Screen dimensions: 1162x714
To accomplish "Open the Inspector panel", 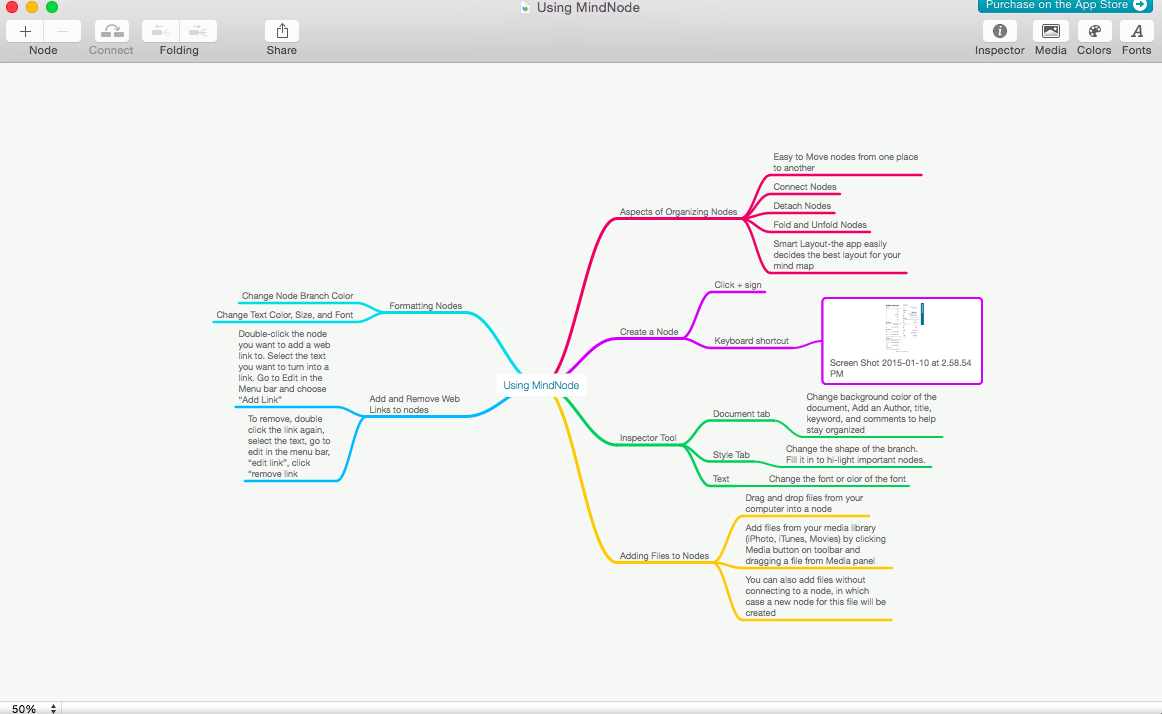I will [x=1000, y=31].
